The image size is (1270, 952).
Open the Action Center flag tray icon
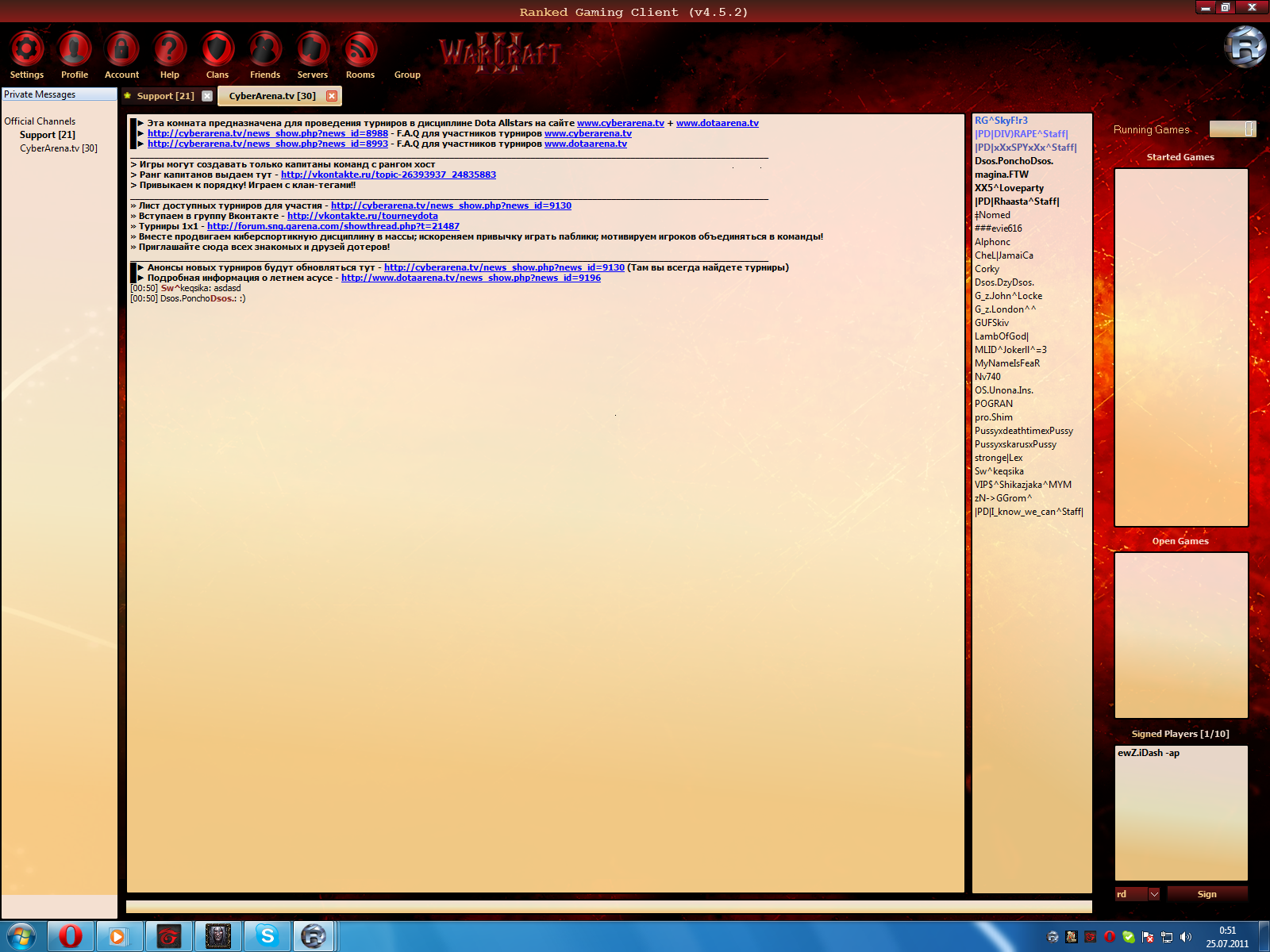(1148, 937)
